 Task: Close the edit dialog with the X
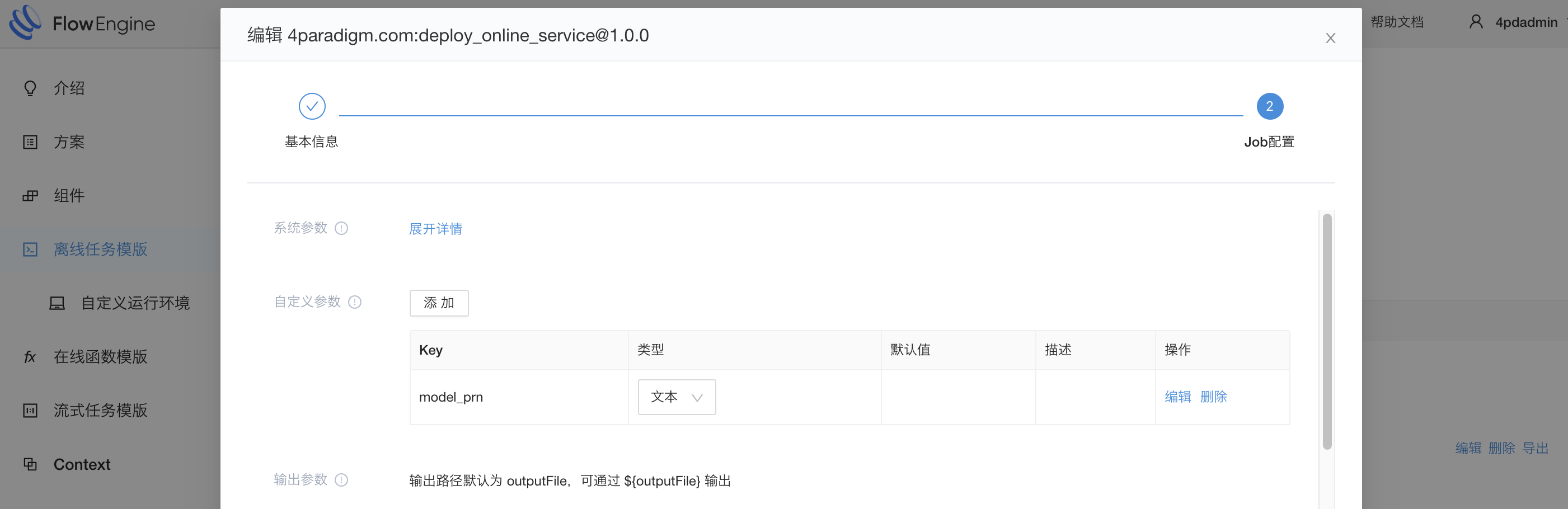coord(1331,38)
